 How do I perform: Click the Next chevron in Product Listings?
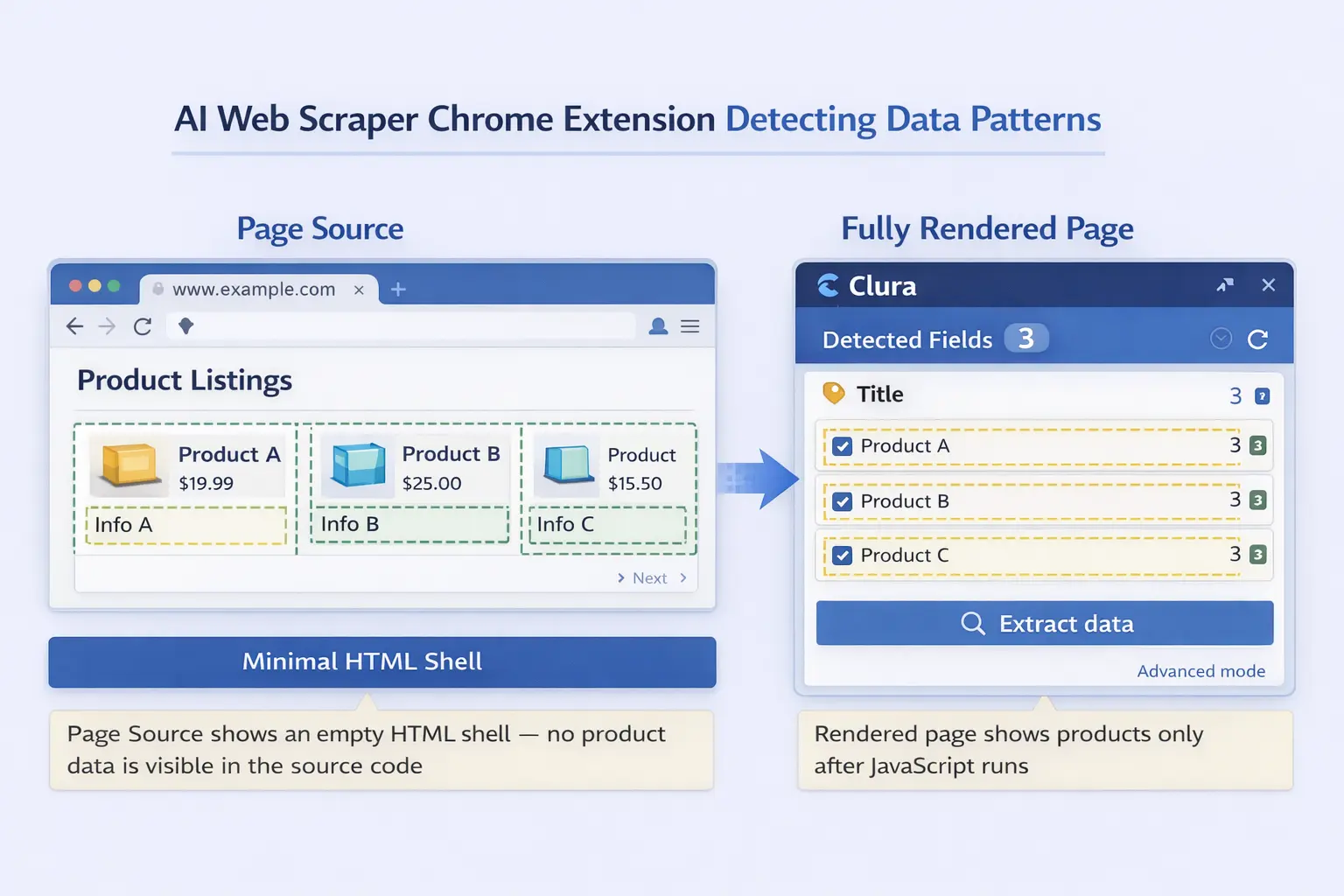point(621,577)
